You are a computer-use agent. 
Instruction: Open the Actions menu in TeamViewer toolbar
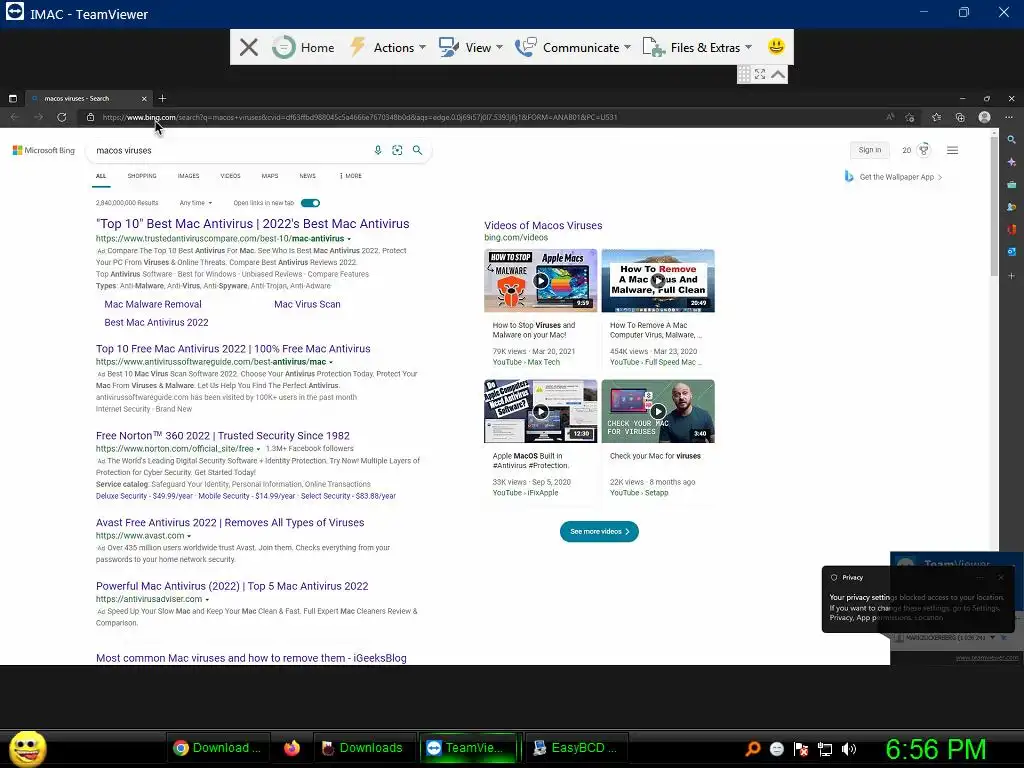[x=388, y=47]
